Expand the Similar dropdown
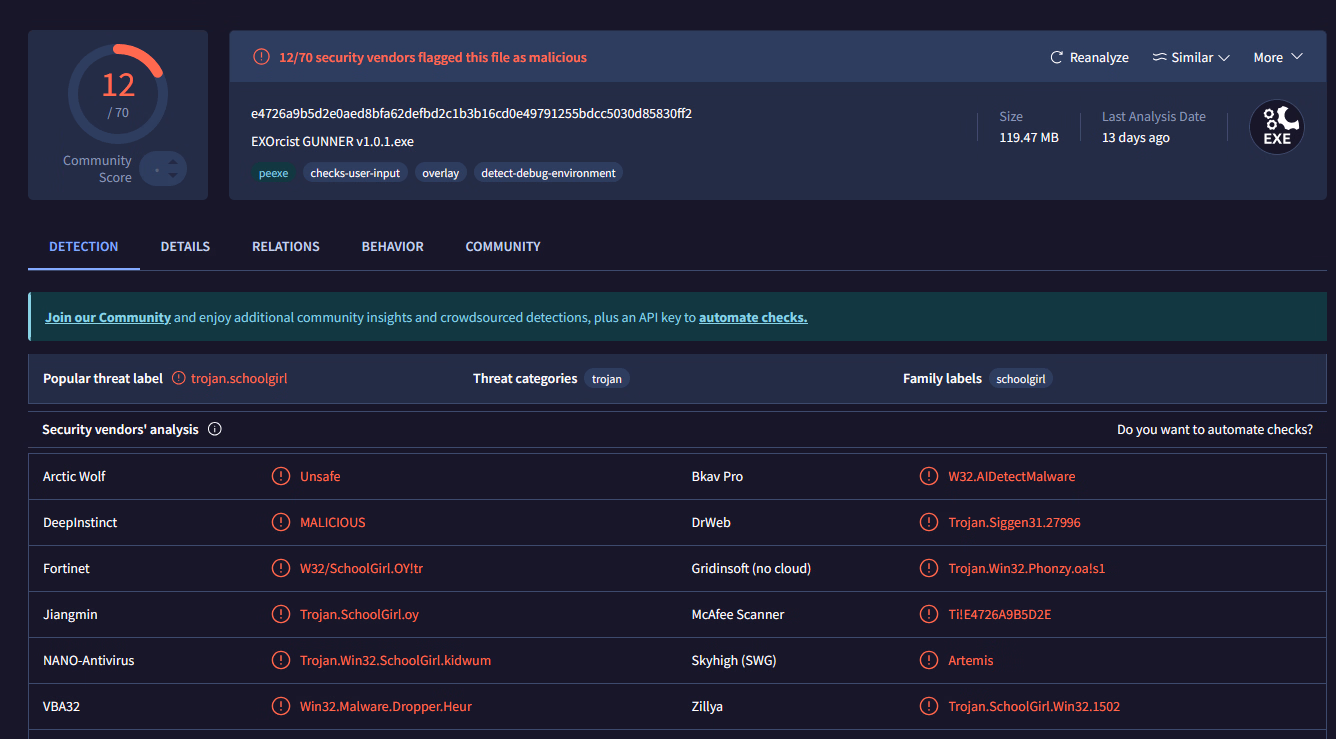 [1223, 58]
